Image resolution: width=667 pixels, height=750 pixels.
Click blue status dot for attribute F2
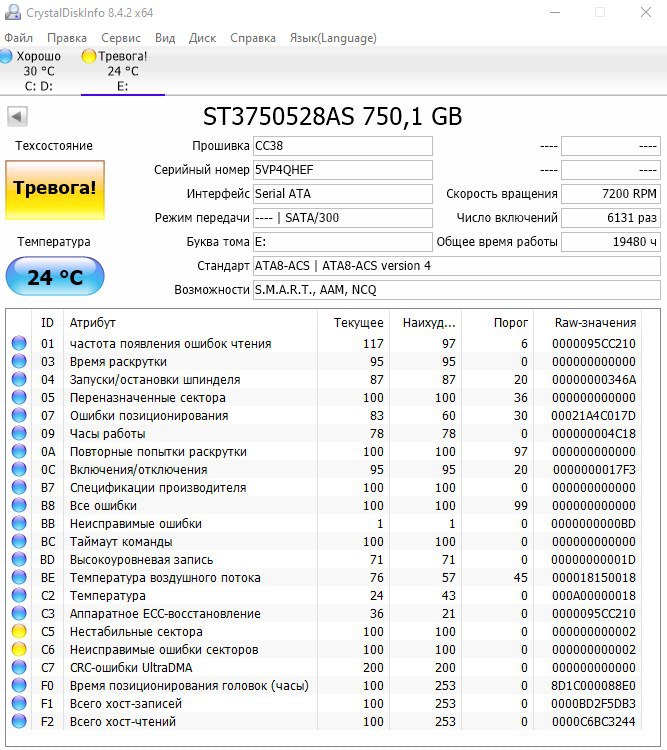coord(19,721)
